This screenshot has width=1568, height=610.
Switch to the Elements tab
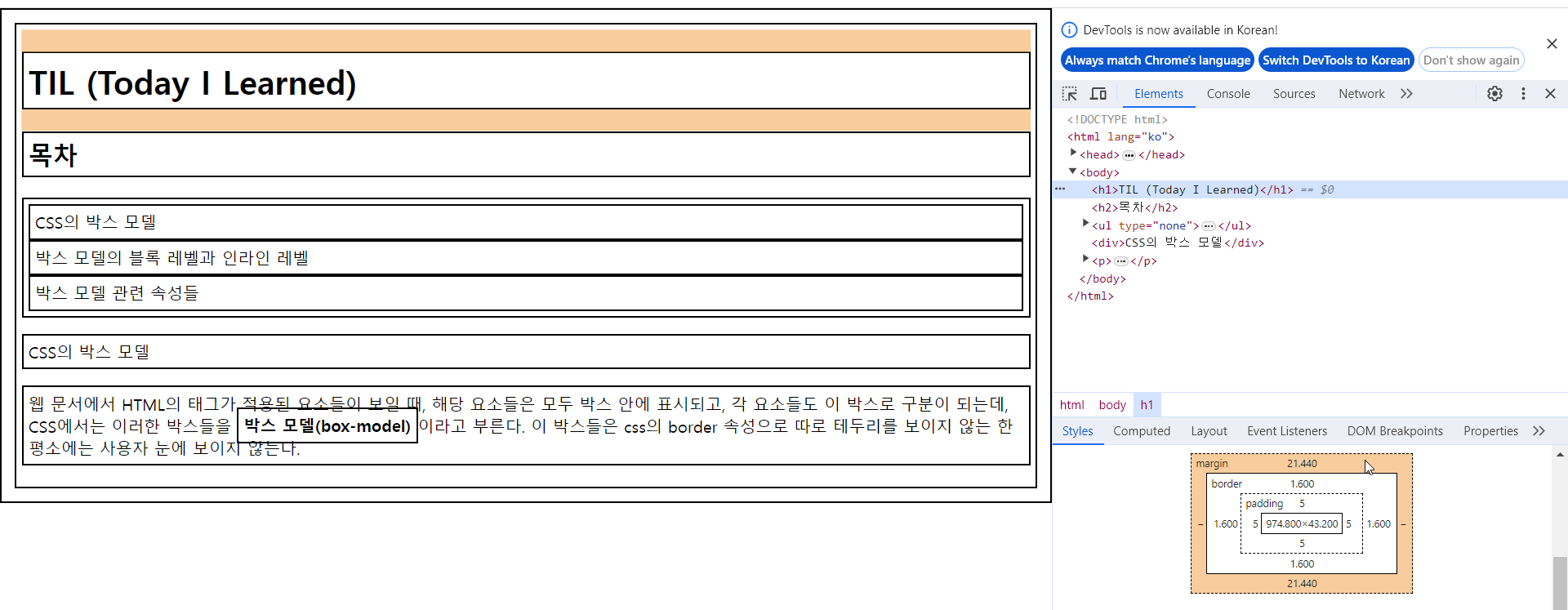1158,94
